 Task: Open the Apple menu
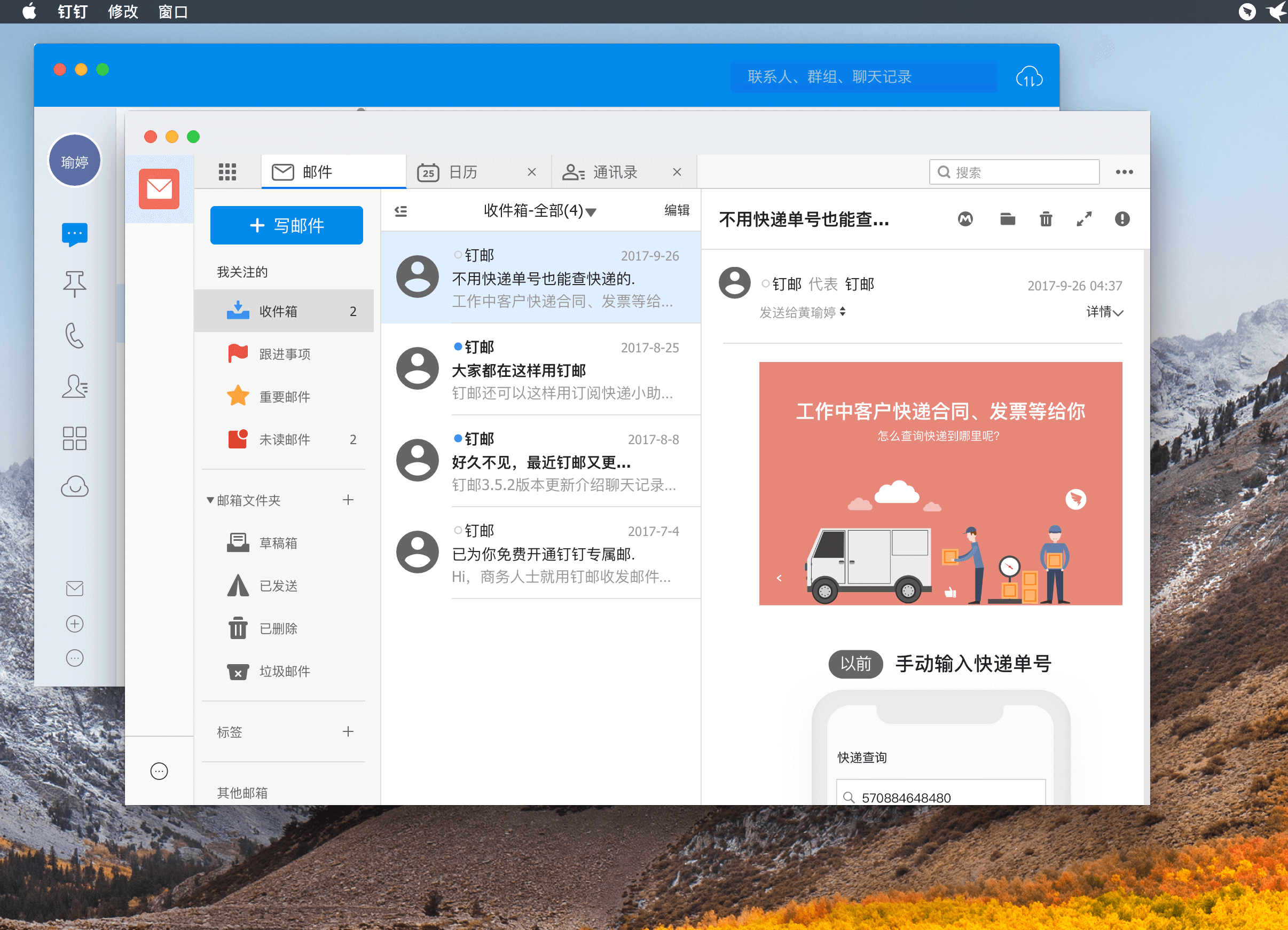pos(29,11)
